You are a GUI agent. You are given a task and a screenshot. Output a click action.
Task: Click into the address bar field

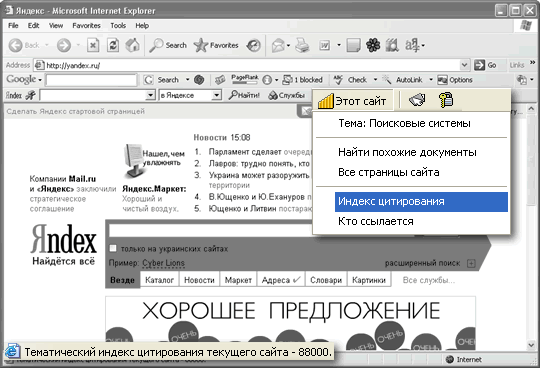[x=247, y=65]
